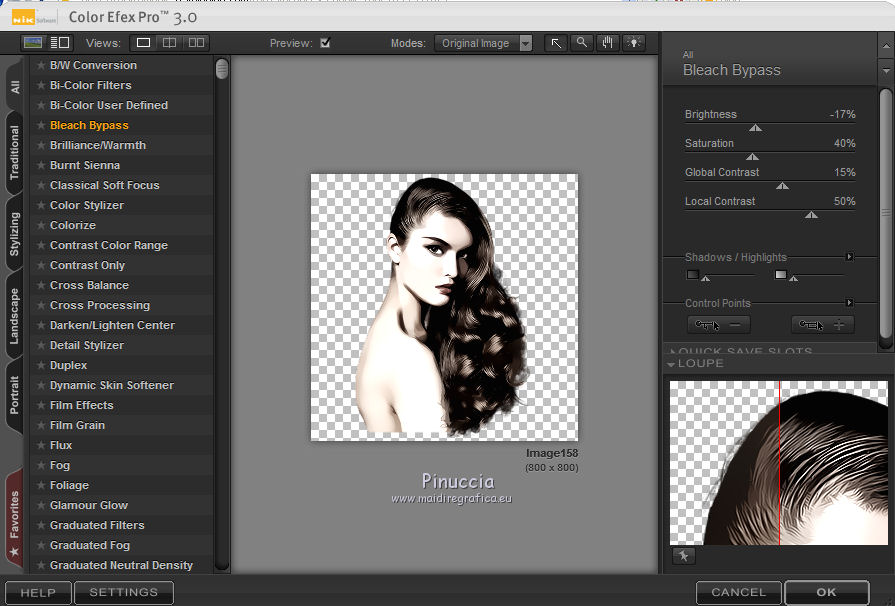The image size is (895, 606).
Task: Choose the hand pan tool
Action: (x=607, y=43)
